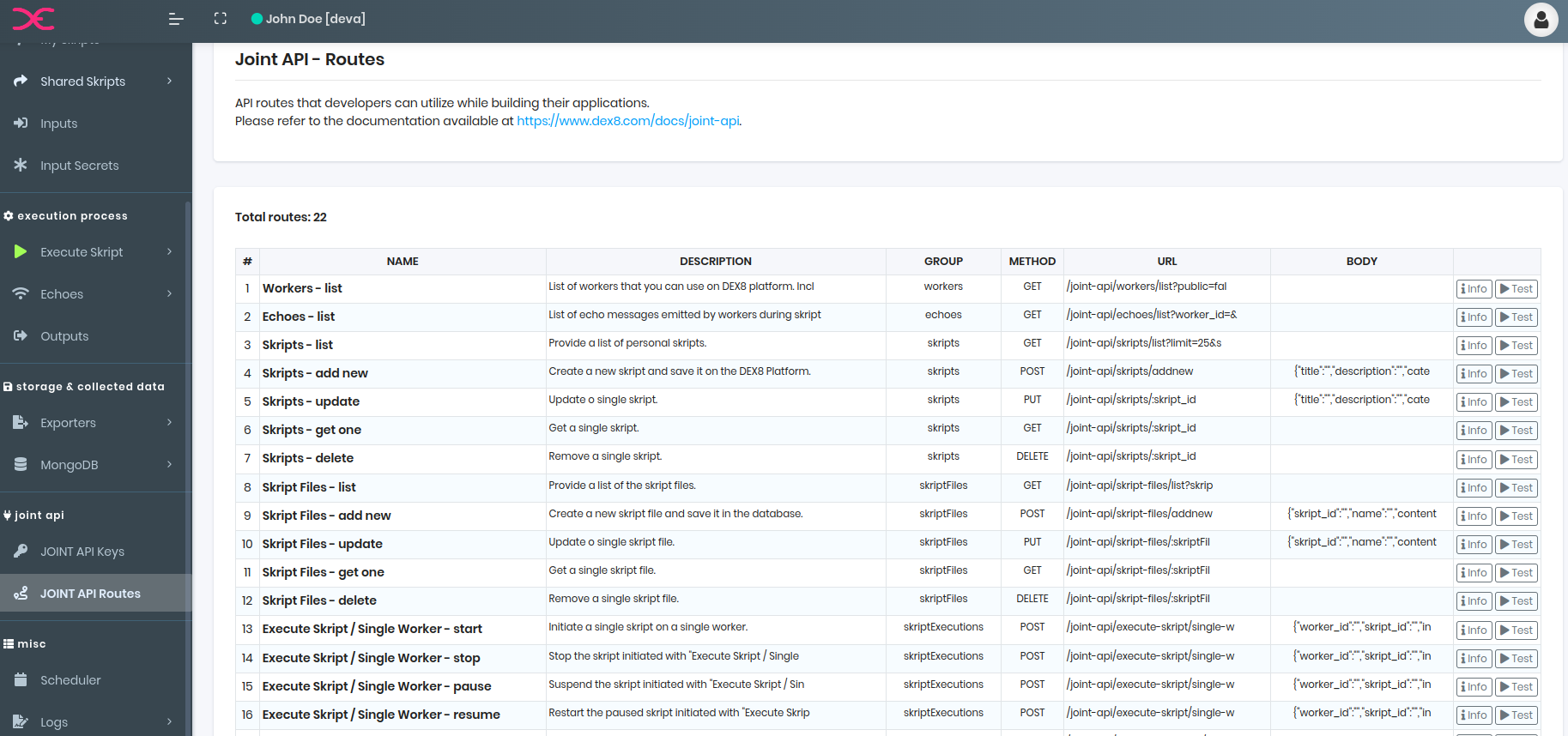Click Info for Skripts - add new
Screen dimensions: 1568x736
(x=1474, y=374)
